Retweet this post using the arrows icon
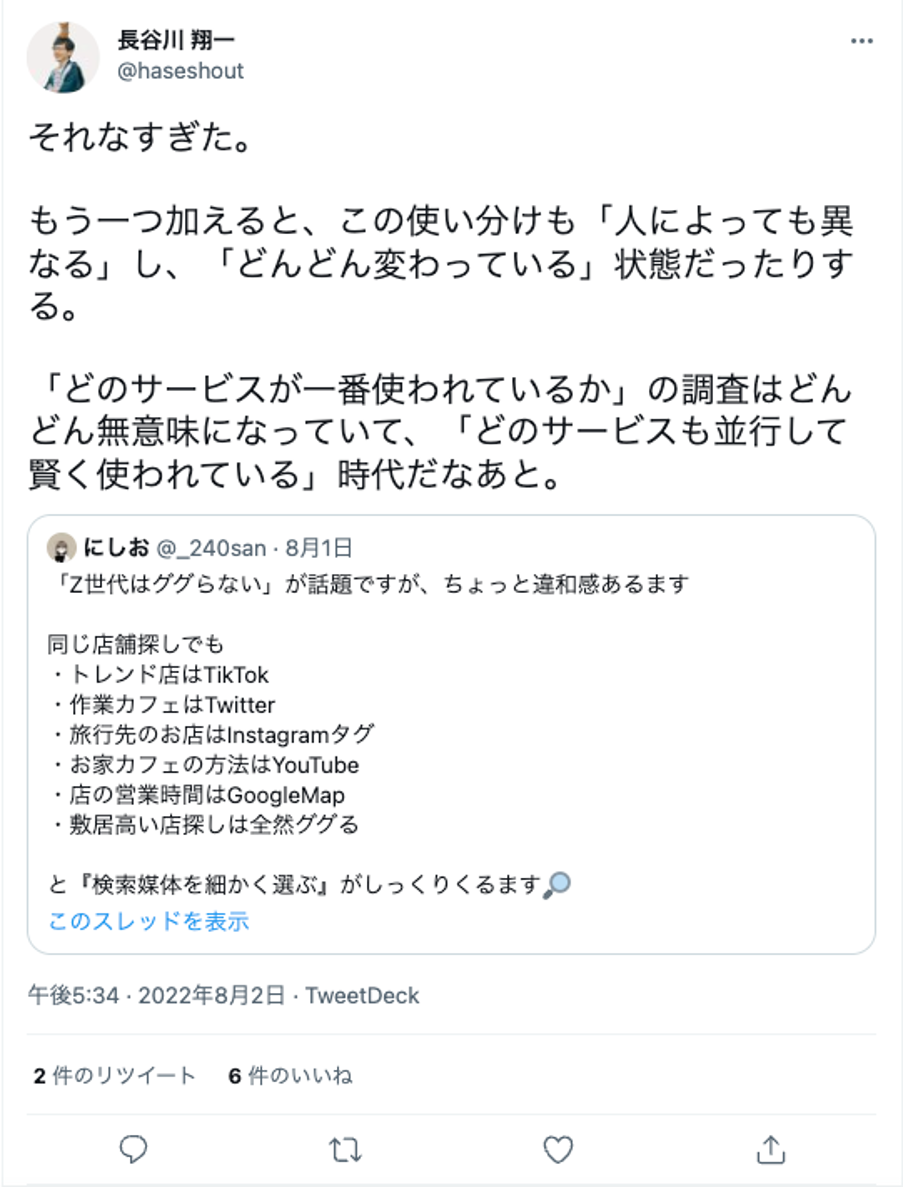This screenshot has width=904, height=1188. click(345, 1149)
